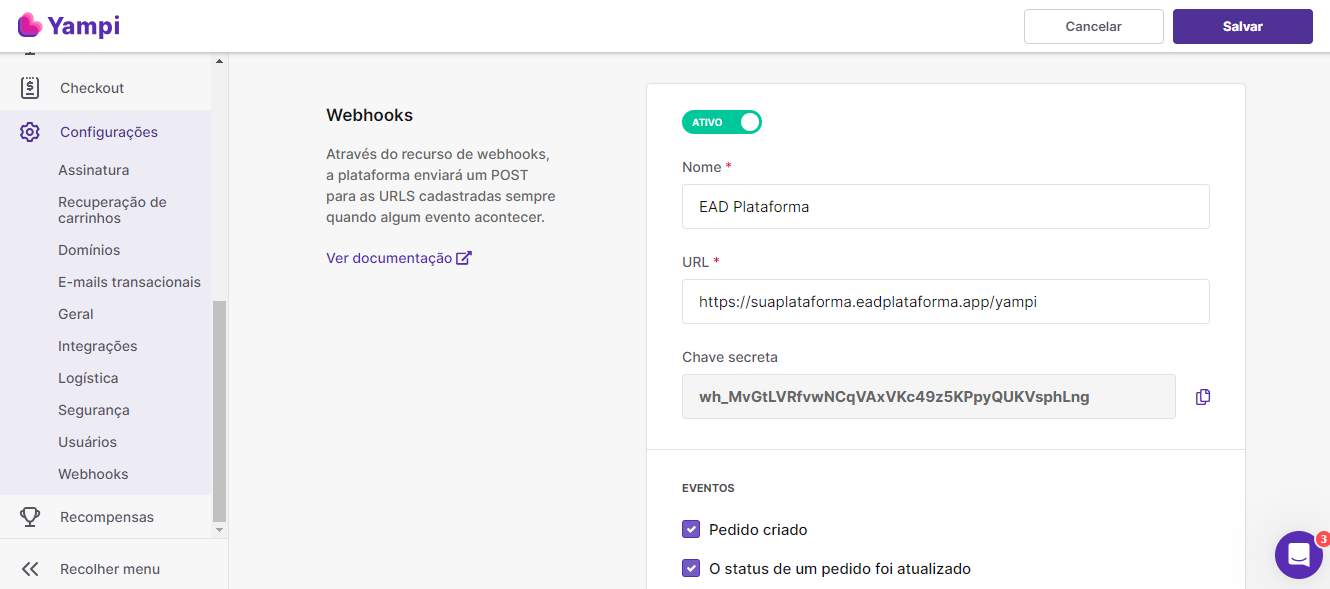
Task: Click the Checkout receipt icon
Action: click(30, 88)
